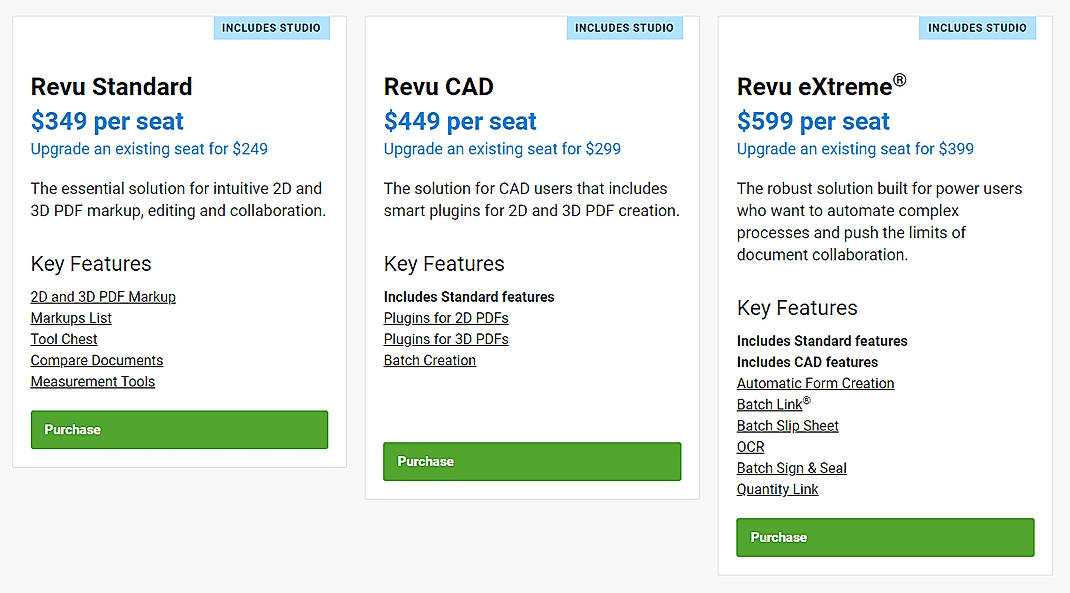The image size is (1070, 593).
Task: Open the Batch Sign & Seal link
Action: 791,467
